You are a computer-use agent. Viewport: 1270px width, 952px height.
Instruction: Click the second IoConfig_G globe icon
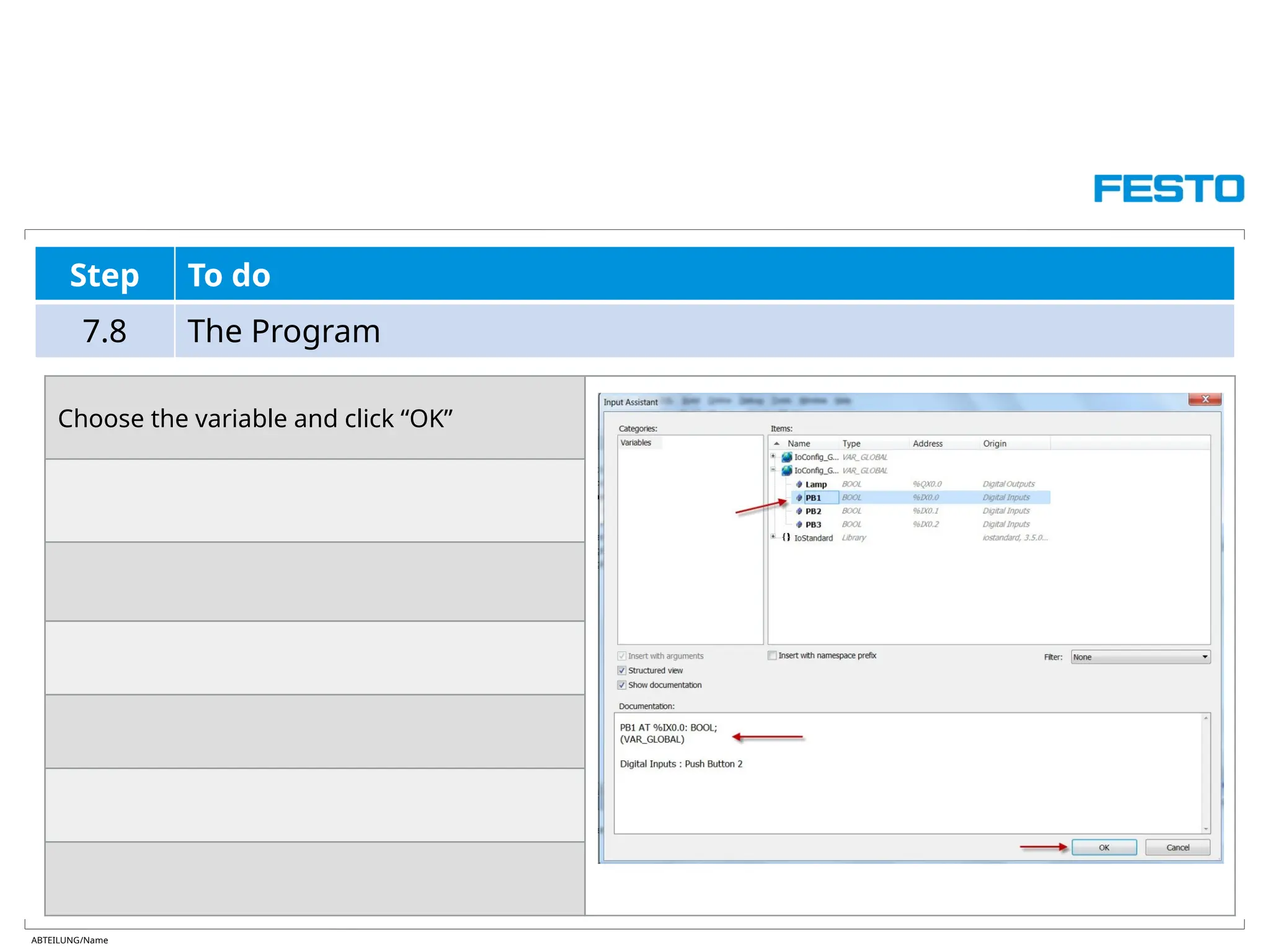coord(787,470)
